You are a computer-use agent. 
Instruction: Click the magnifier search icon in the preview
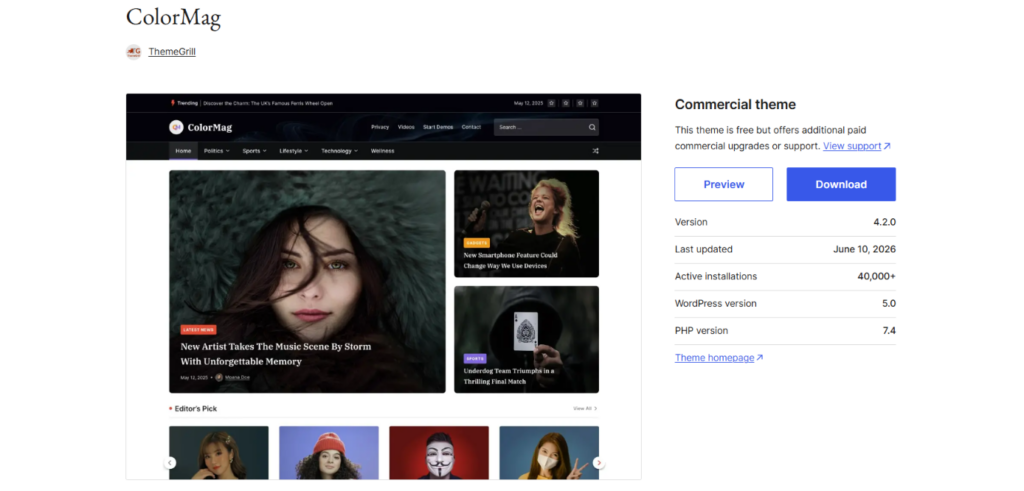(592, 127)
